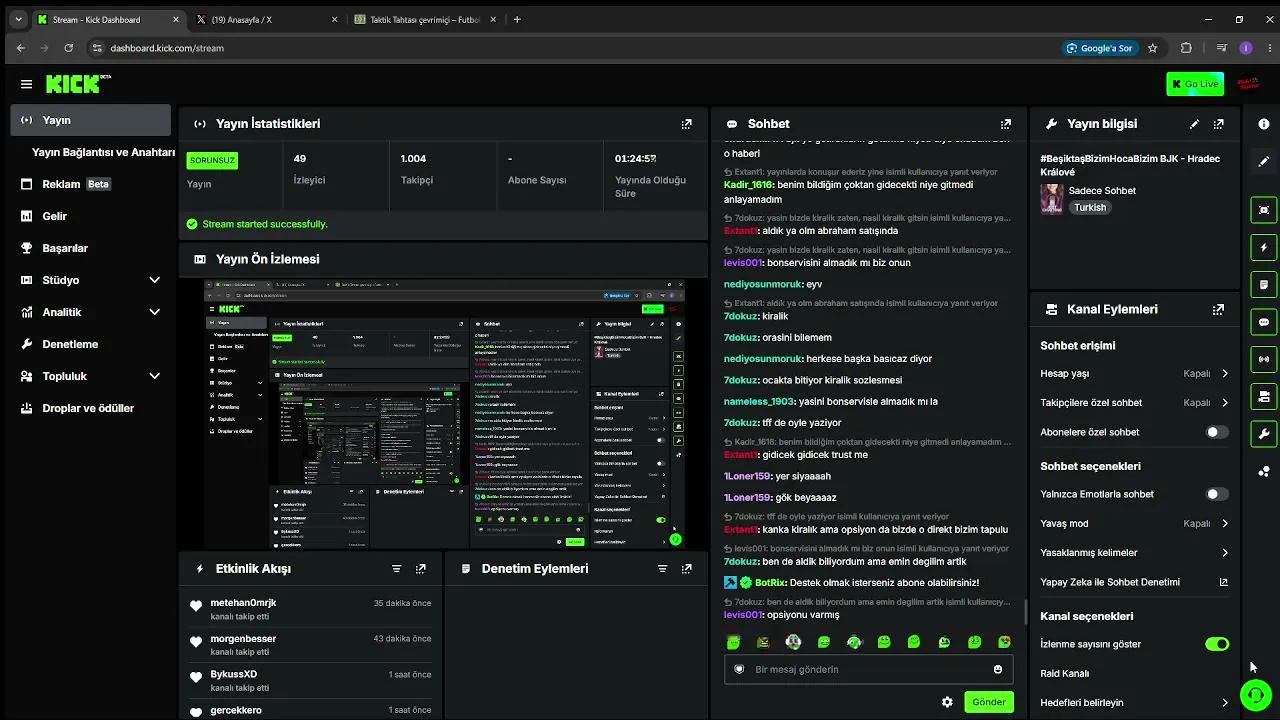Click the BotRix username in chat
1280x720 pixels.
pyautogui.click(x=770, y=582)
